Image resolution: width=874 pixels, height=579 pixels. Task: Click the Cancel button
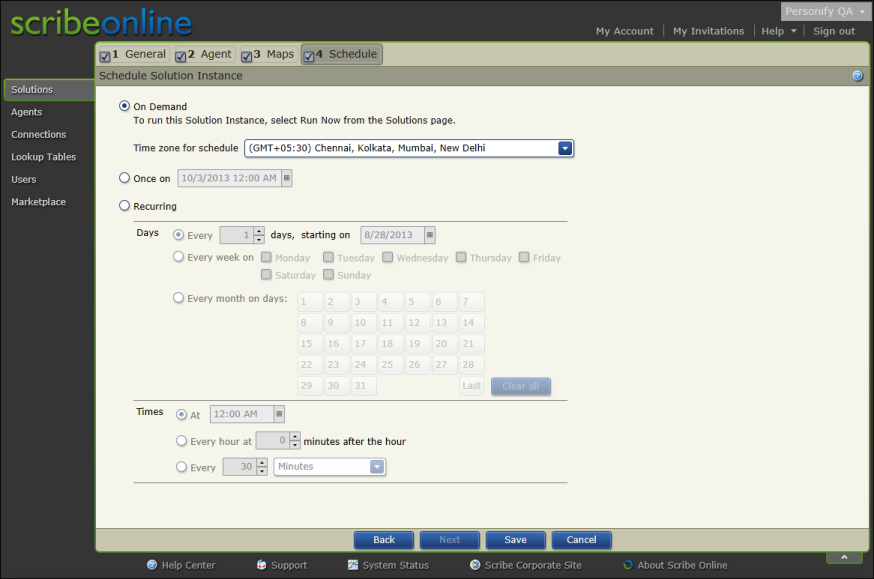(581, 539)
